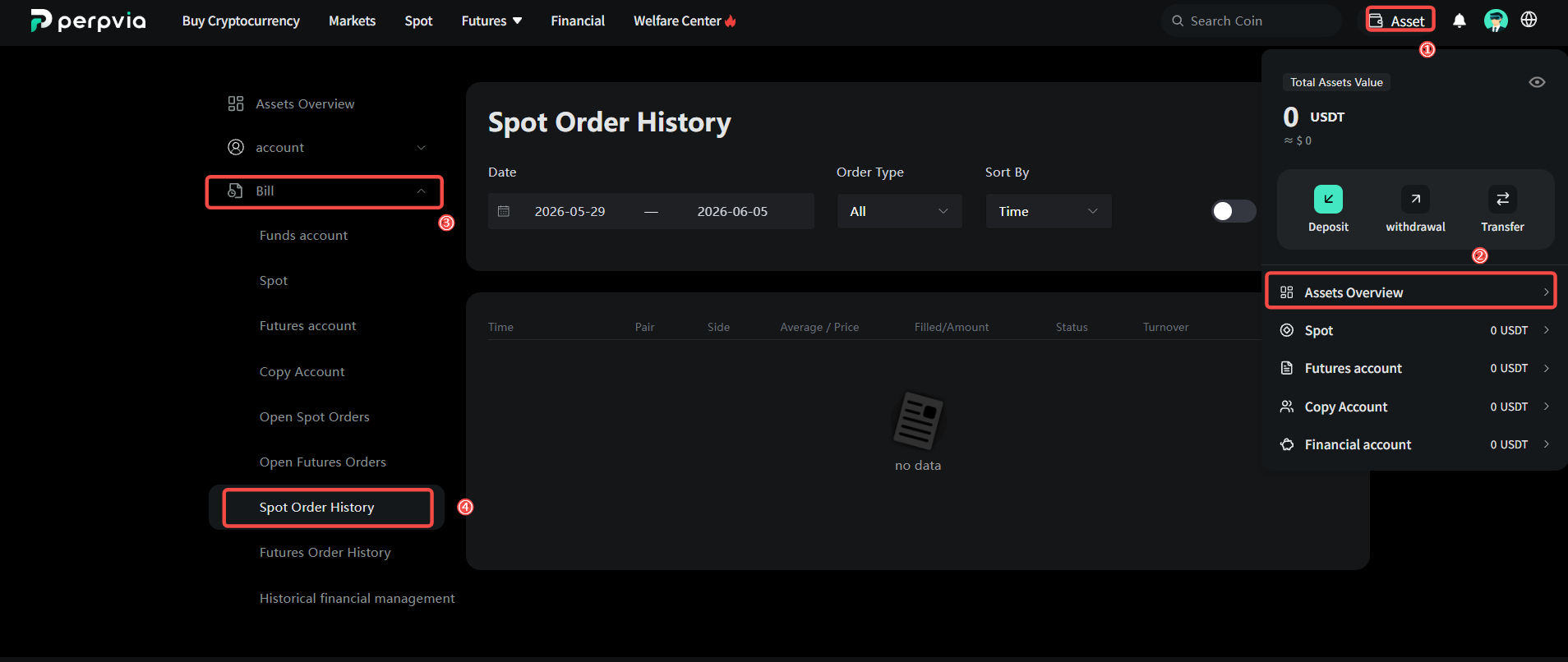Image resolution: width=1568 pixels, height=662 pixels.
Task: Open the notifications bell
Action: click(1460, 21)
